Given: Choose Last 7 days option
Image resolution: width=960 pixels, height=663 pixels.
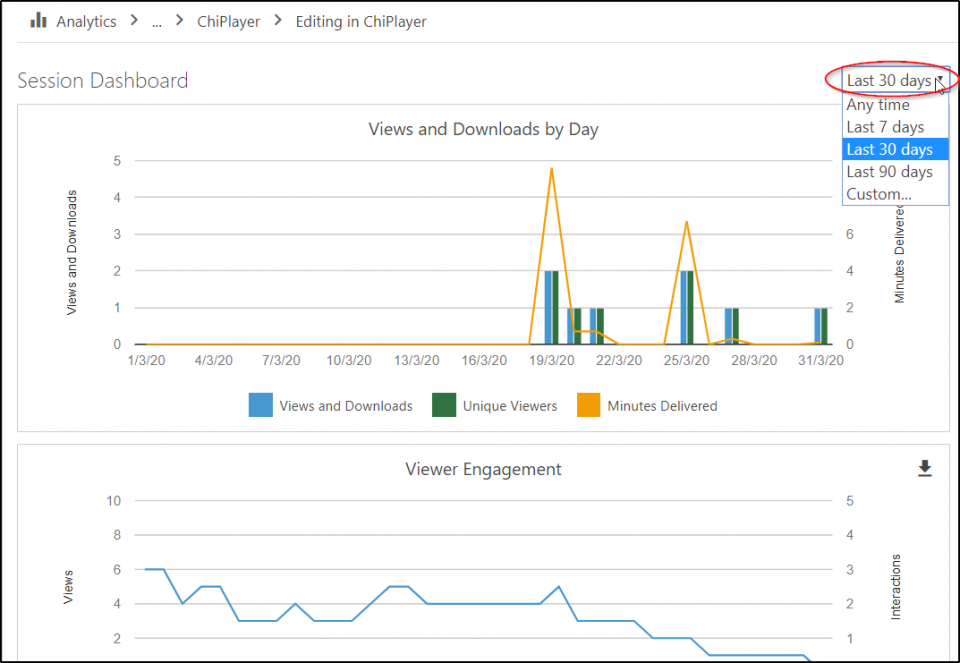Looking at the screenshot, I should coord(895,127).
